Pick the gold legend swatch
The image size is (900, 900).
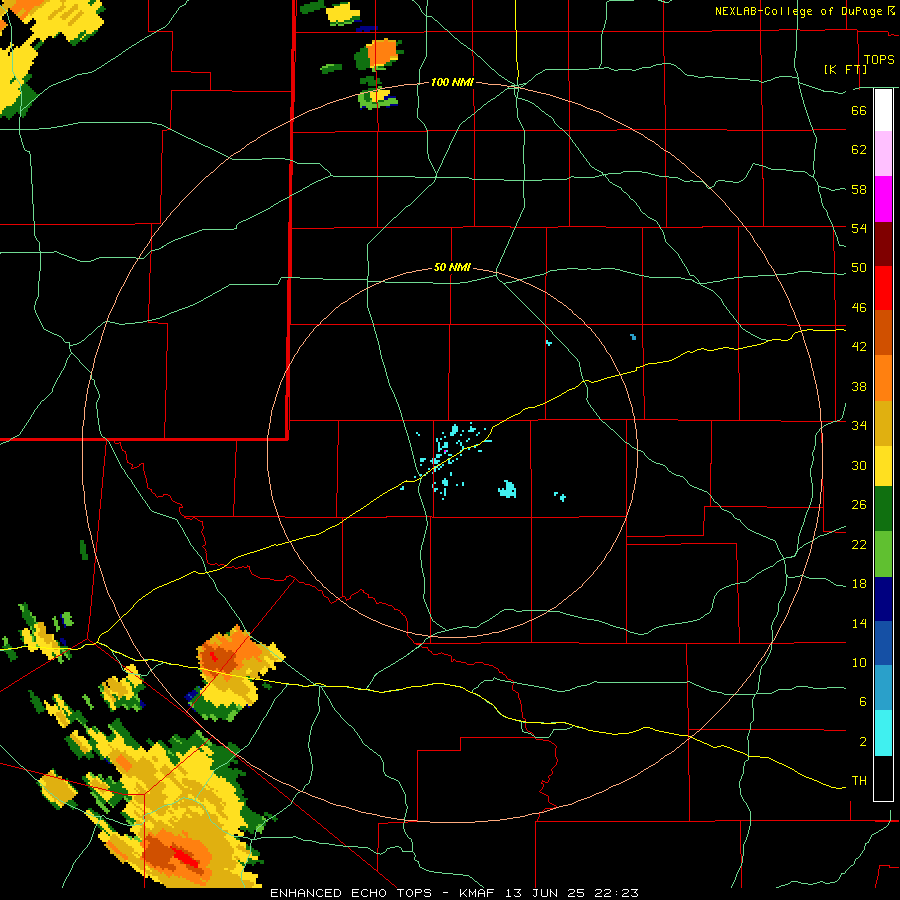pos(883,423)
